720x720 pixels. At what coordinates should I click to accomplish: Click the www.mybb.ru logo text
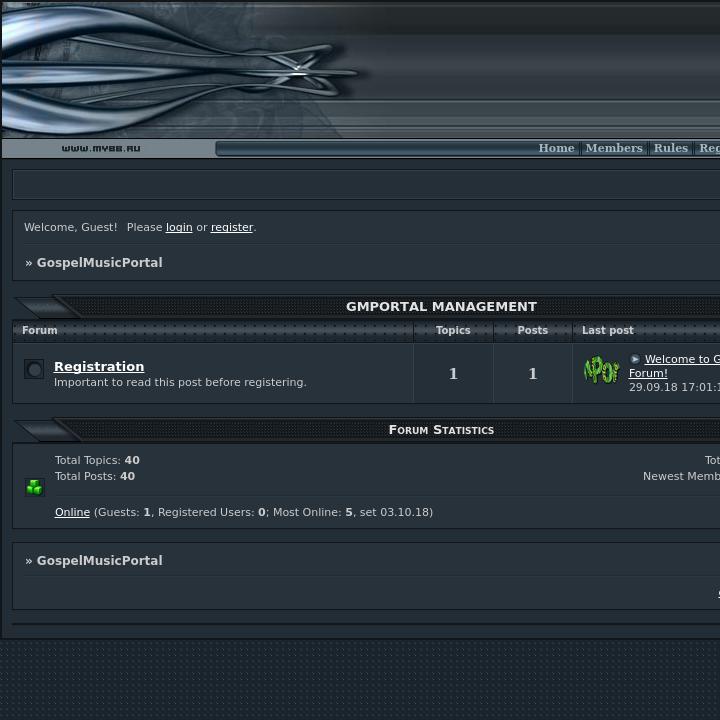[101, 149]
